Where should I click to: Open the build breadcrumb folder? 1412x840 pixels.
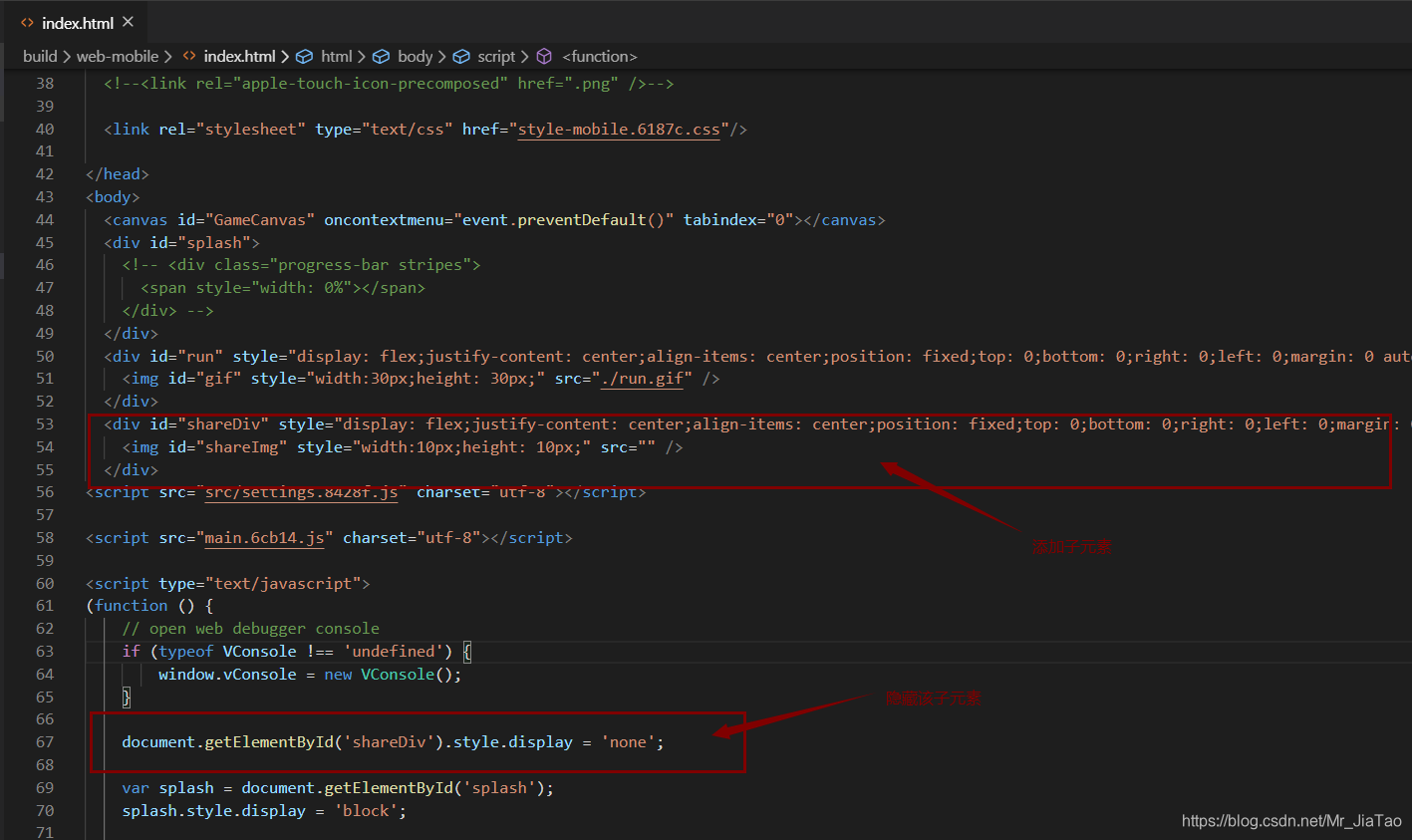pyautogui.click(x=40, y=57)
